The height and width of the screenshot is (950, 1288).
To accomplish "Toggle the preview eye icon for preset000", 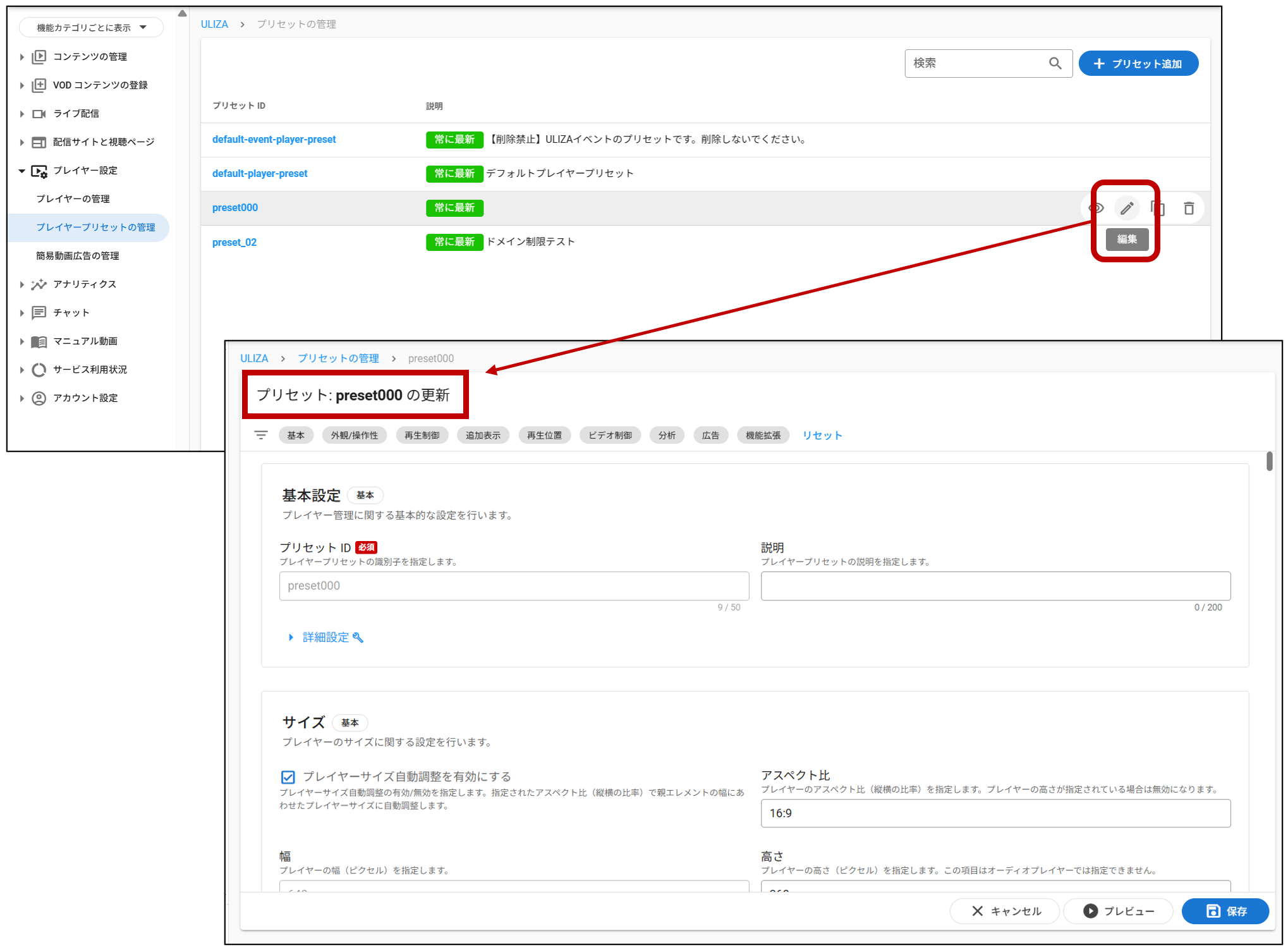I will [1097, 208].
